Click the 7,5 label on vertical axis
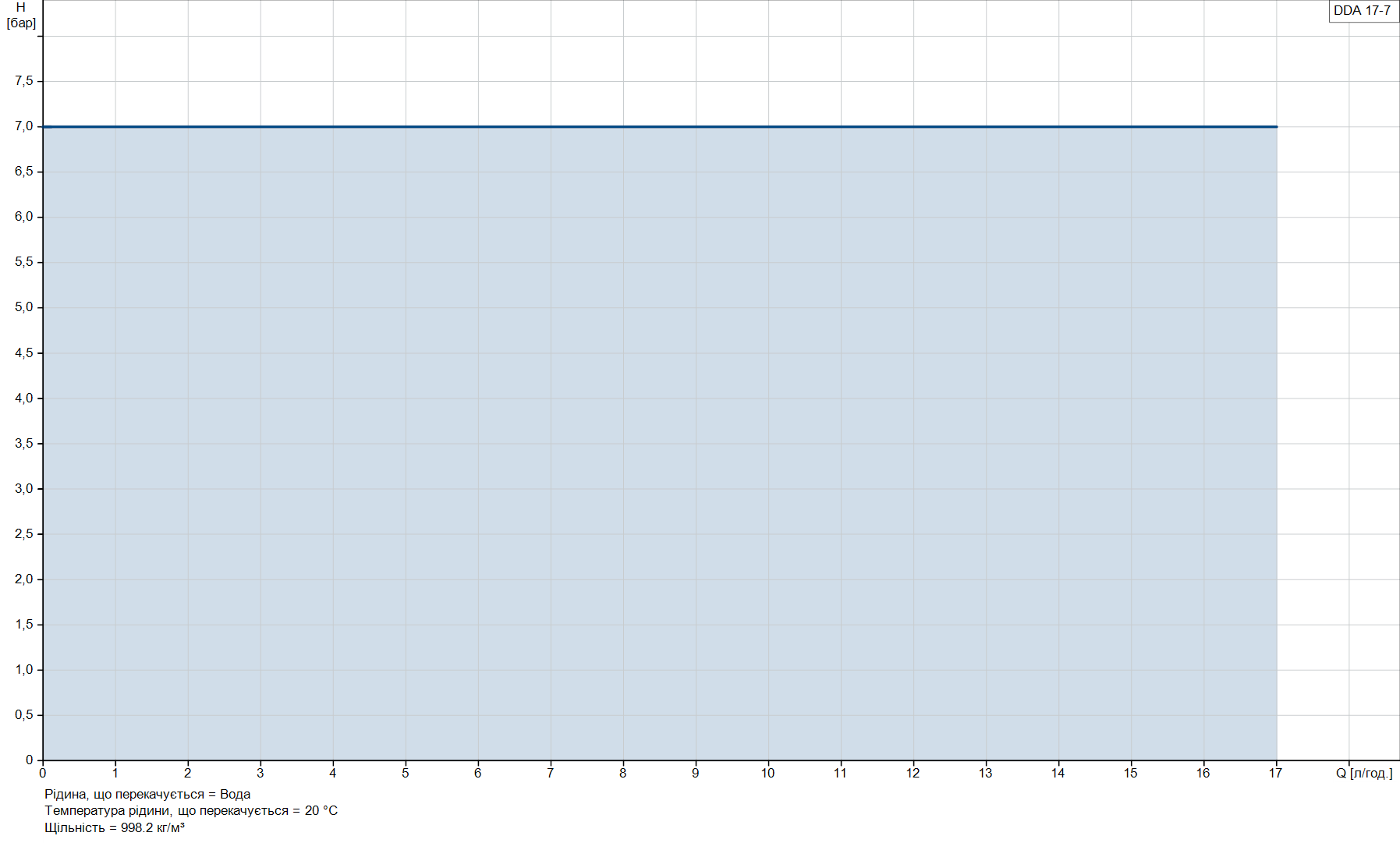 point(24,81)
